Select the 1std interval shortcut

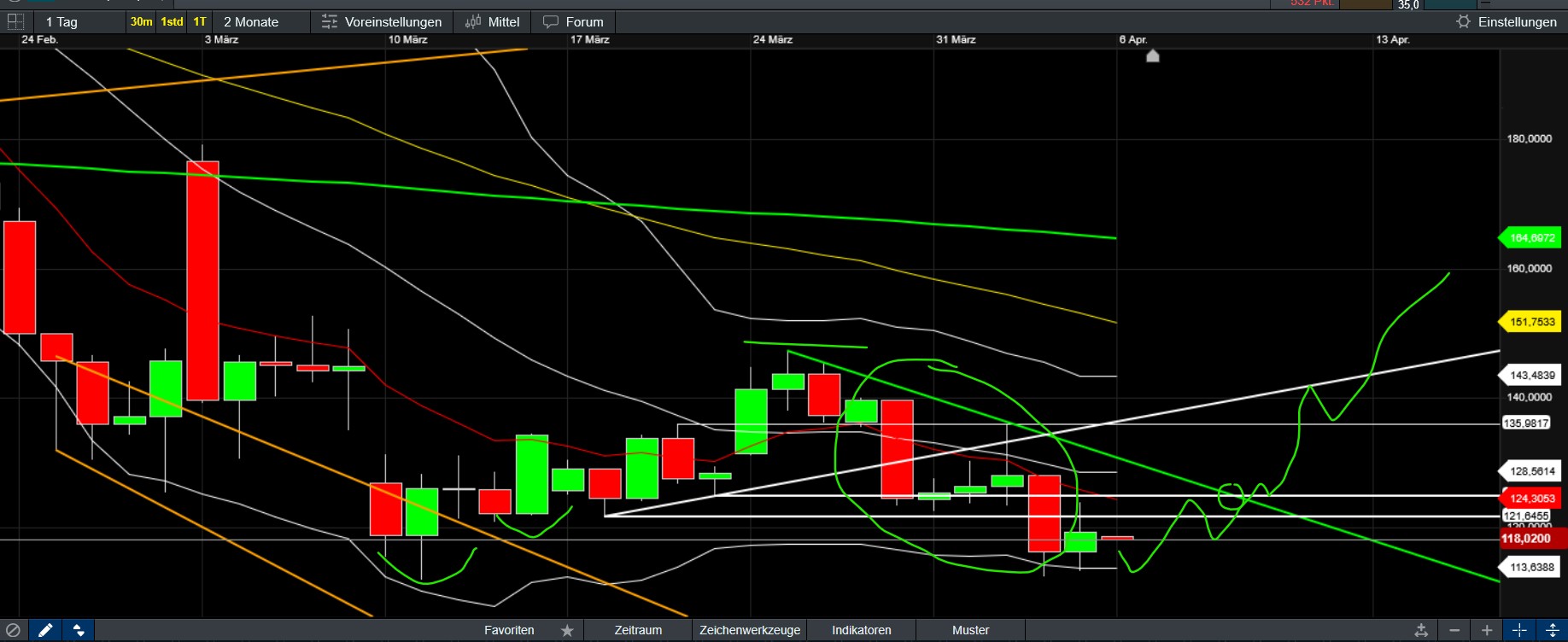pos(172,21)
